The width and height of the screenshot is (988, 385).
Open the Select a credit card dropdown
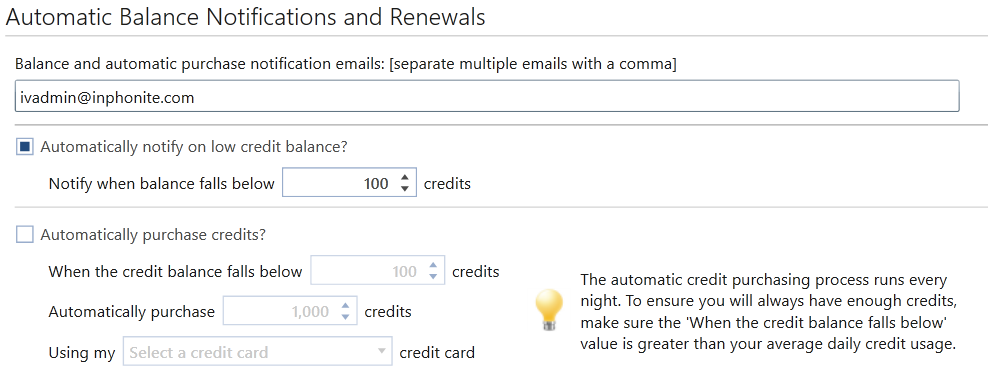(258, 352)
